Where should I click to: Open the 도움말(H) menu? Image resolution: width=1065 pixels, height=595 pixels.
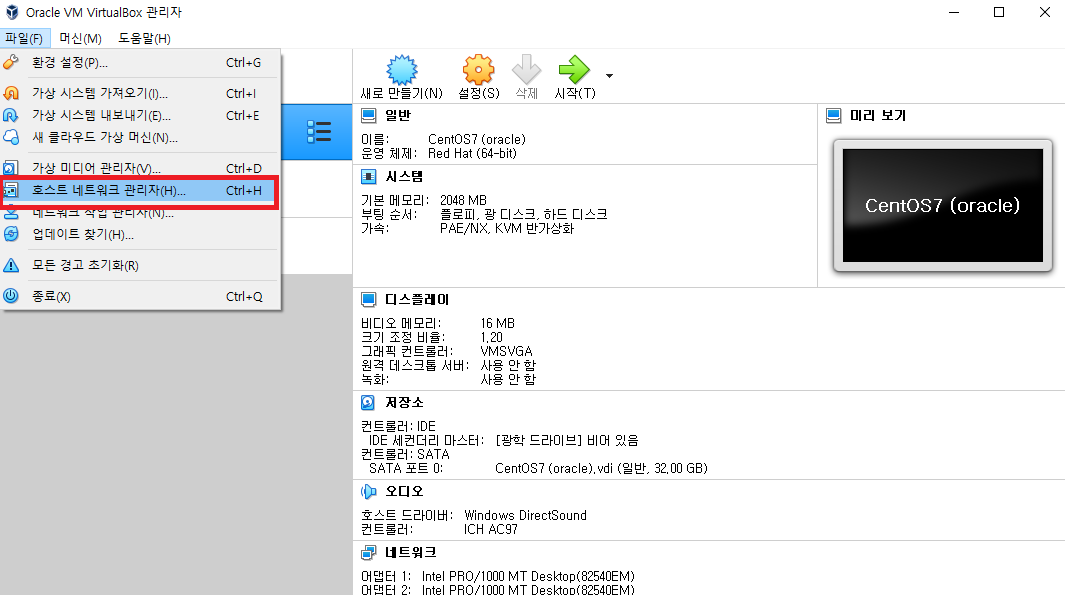(144, 39)
